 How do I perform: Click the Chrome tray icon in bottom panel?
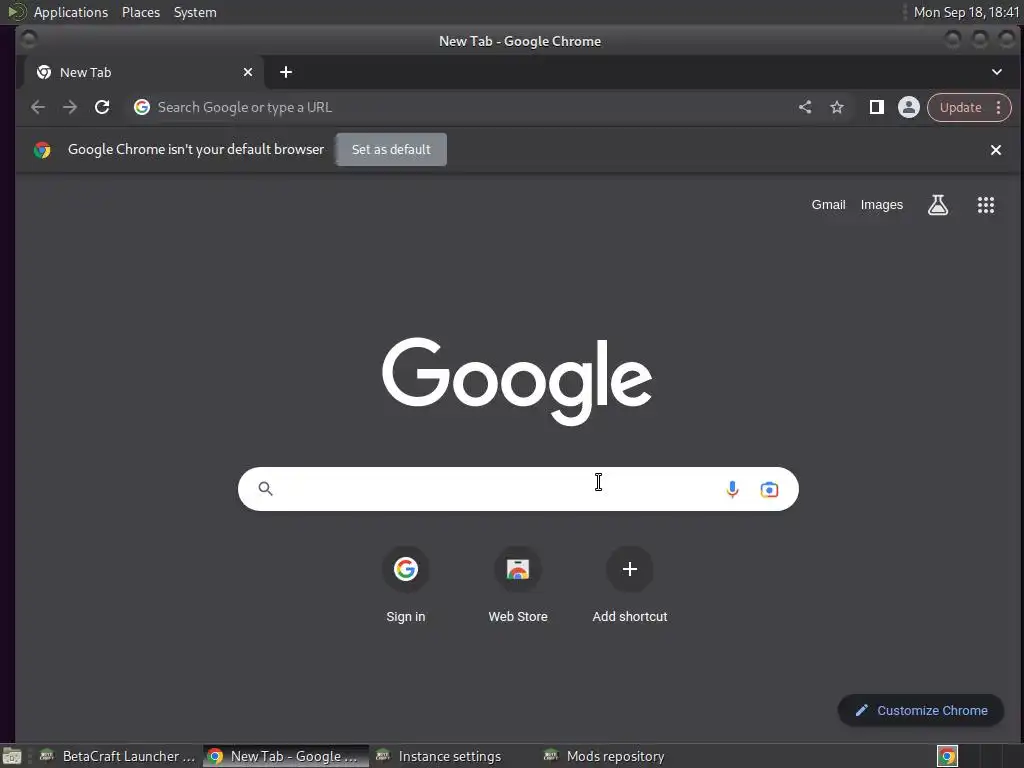[947, 756]
